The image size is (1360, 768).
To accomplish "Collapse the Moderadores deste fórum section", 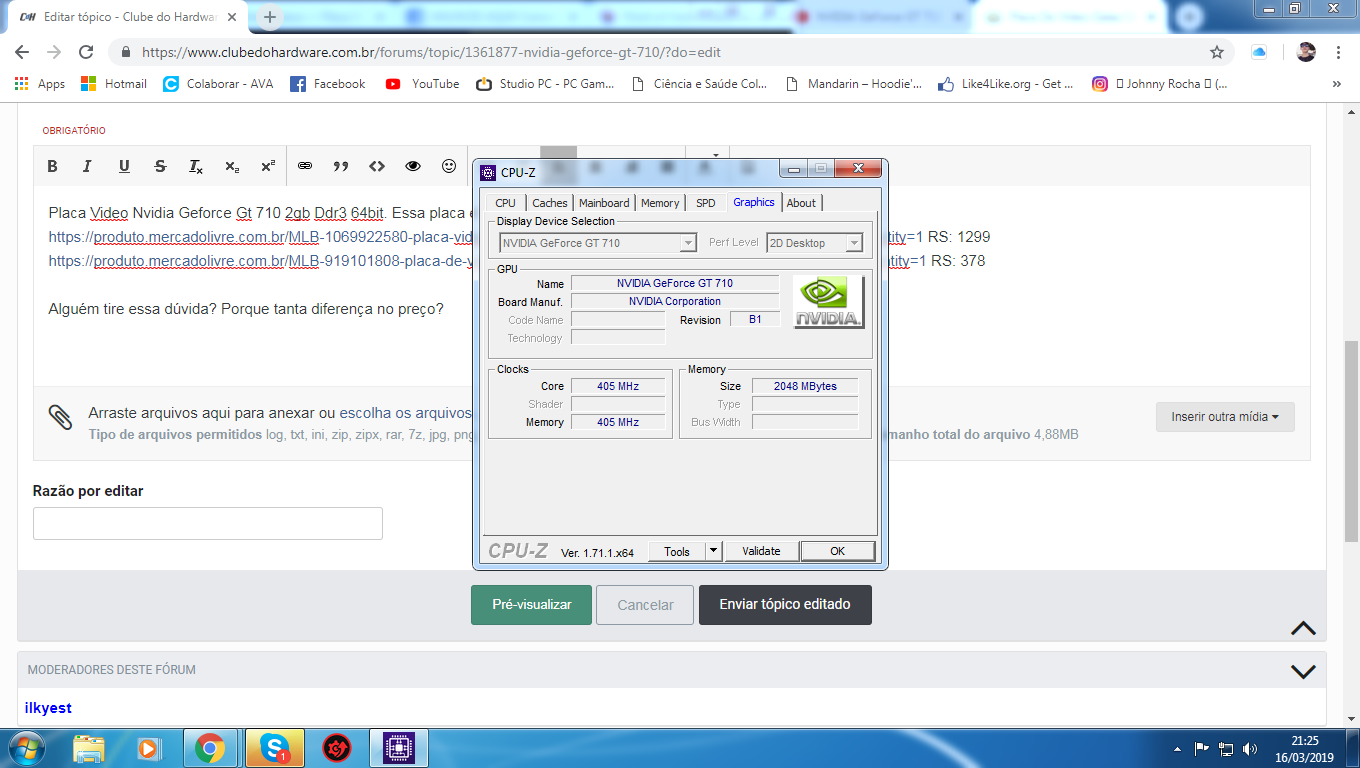I will 1302,671.
